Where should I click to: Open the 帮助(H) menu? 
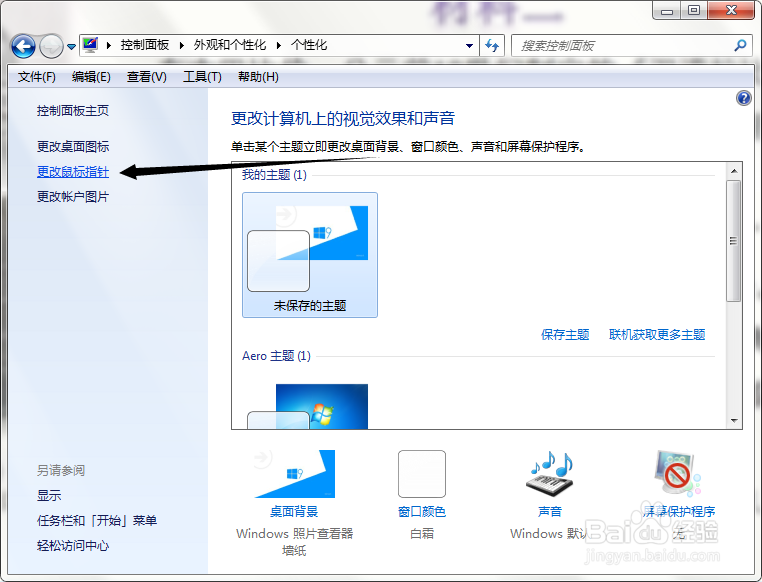coord(258,77)
